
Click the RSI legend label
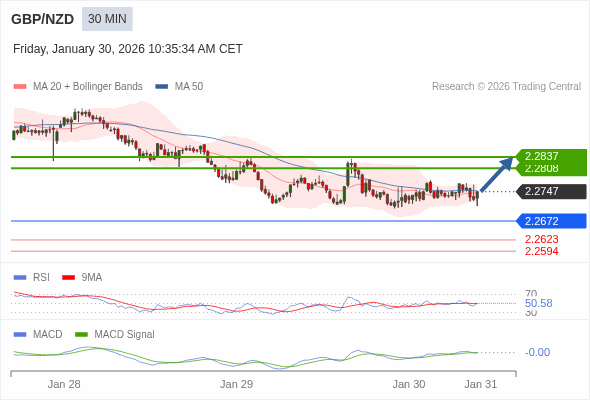[x=41, y=277]
